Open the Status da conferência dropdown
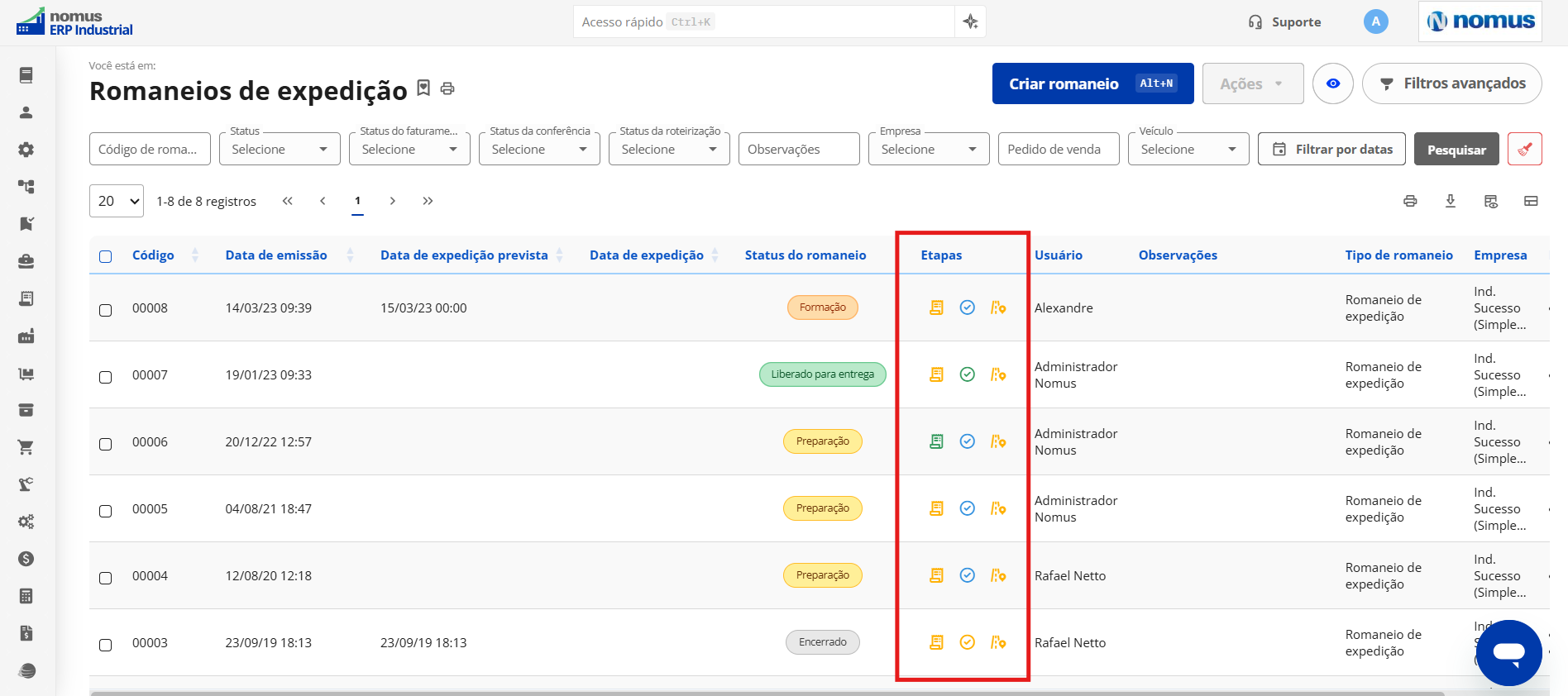1568x696 pixels. (539, 150)
